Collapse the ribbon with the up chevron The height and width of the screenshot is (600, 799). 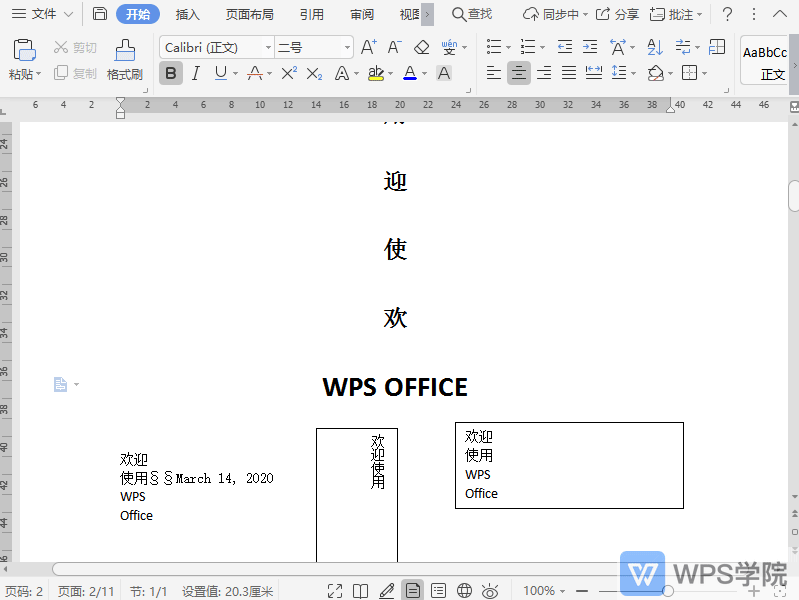[x=780, y=14]
